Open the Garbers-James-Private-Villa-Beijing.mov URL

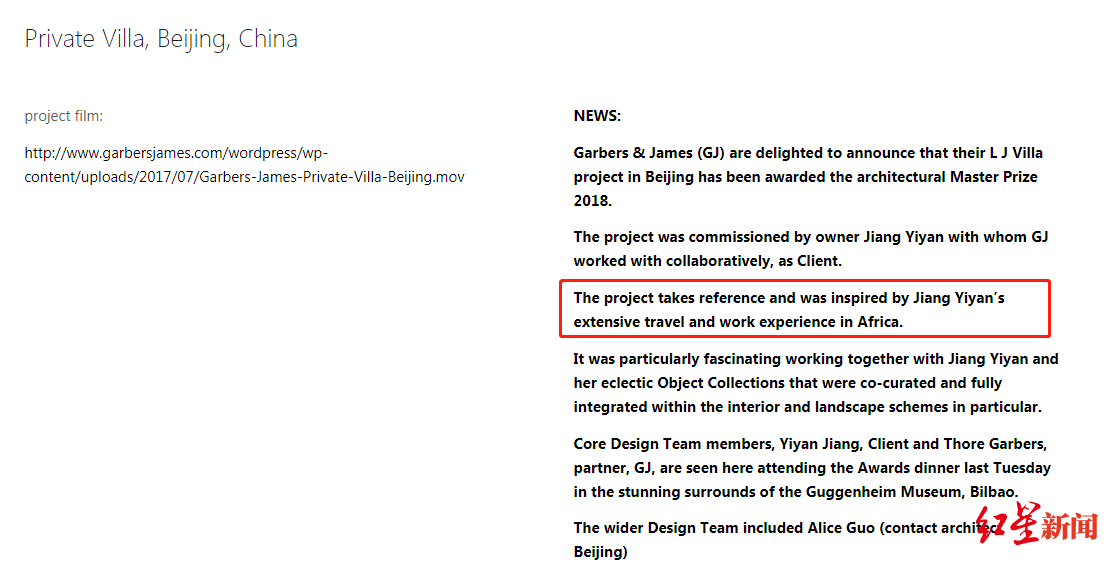245,165
